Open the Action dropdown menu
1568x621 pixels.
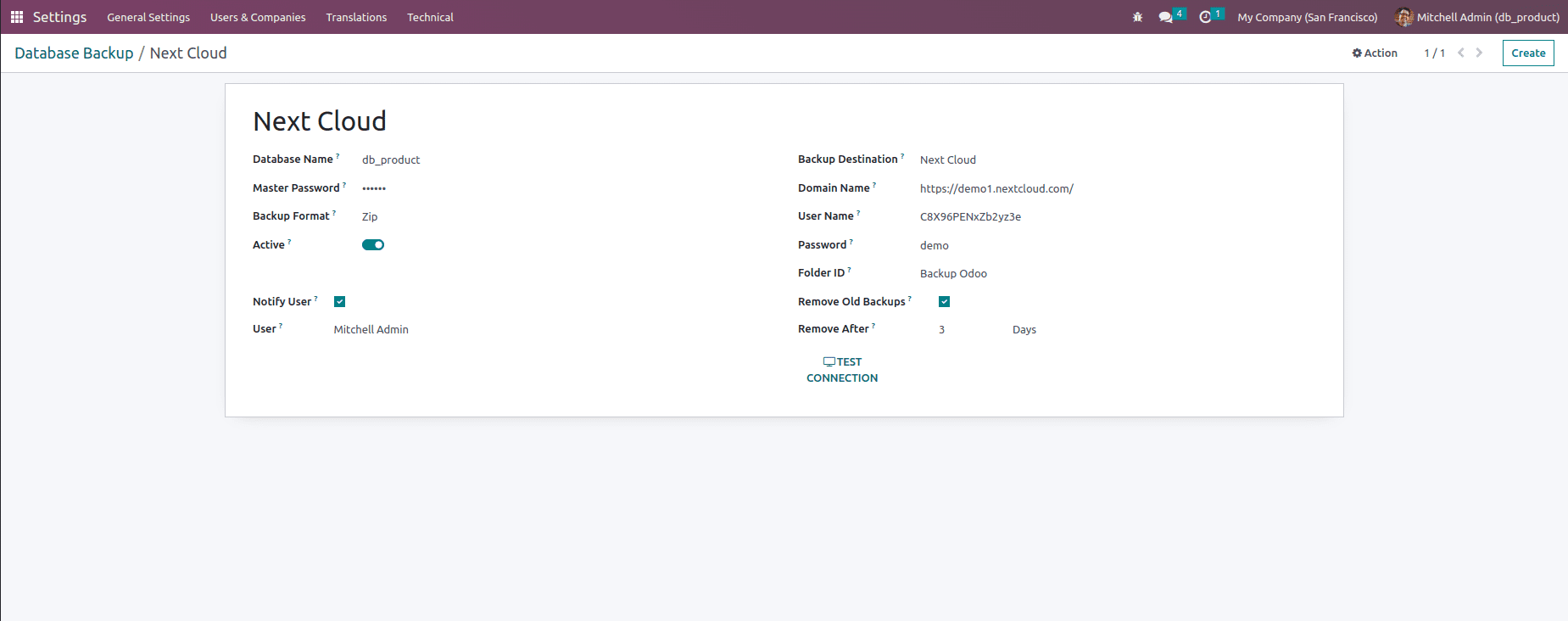pos(1375,53)
